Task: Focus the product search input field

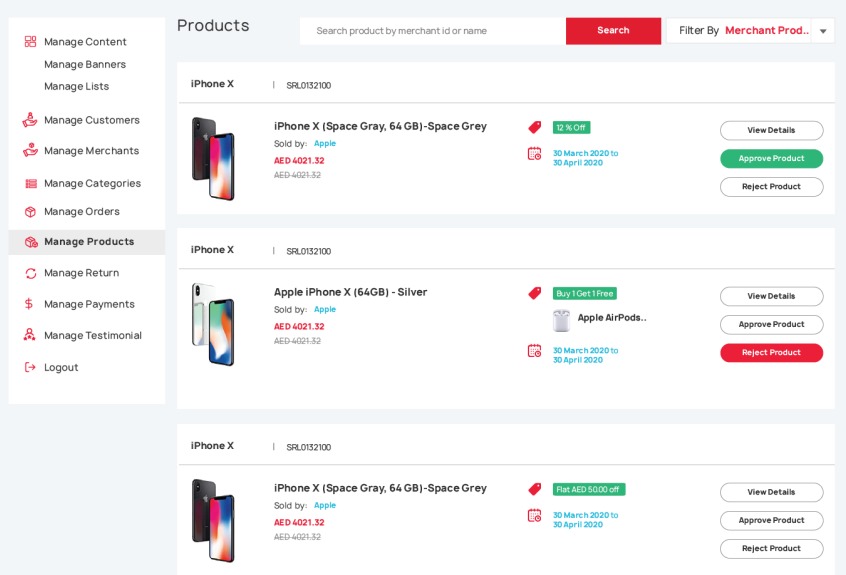Action: 433,31
